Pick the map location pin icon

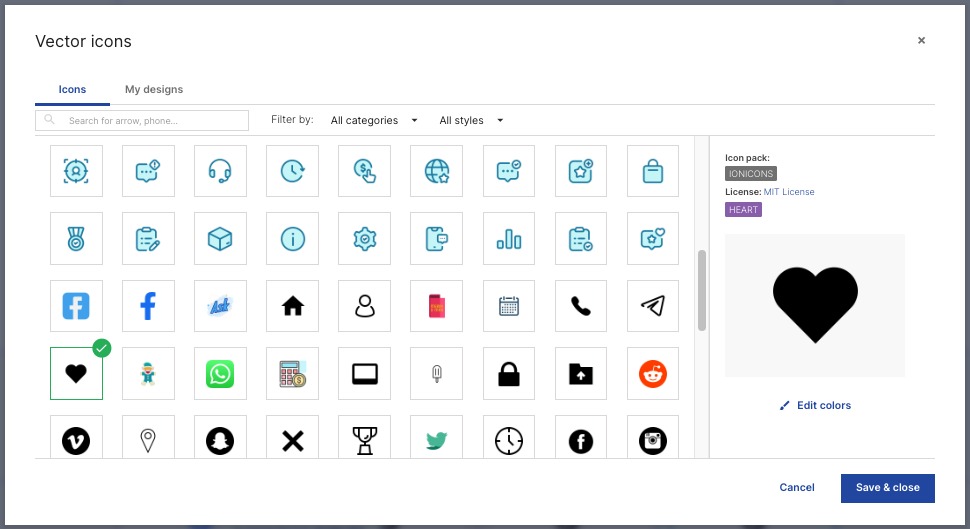(x=148, y=441)
